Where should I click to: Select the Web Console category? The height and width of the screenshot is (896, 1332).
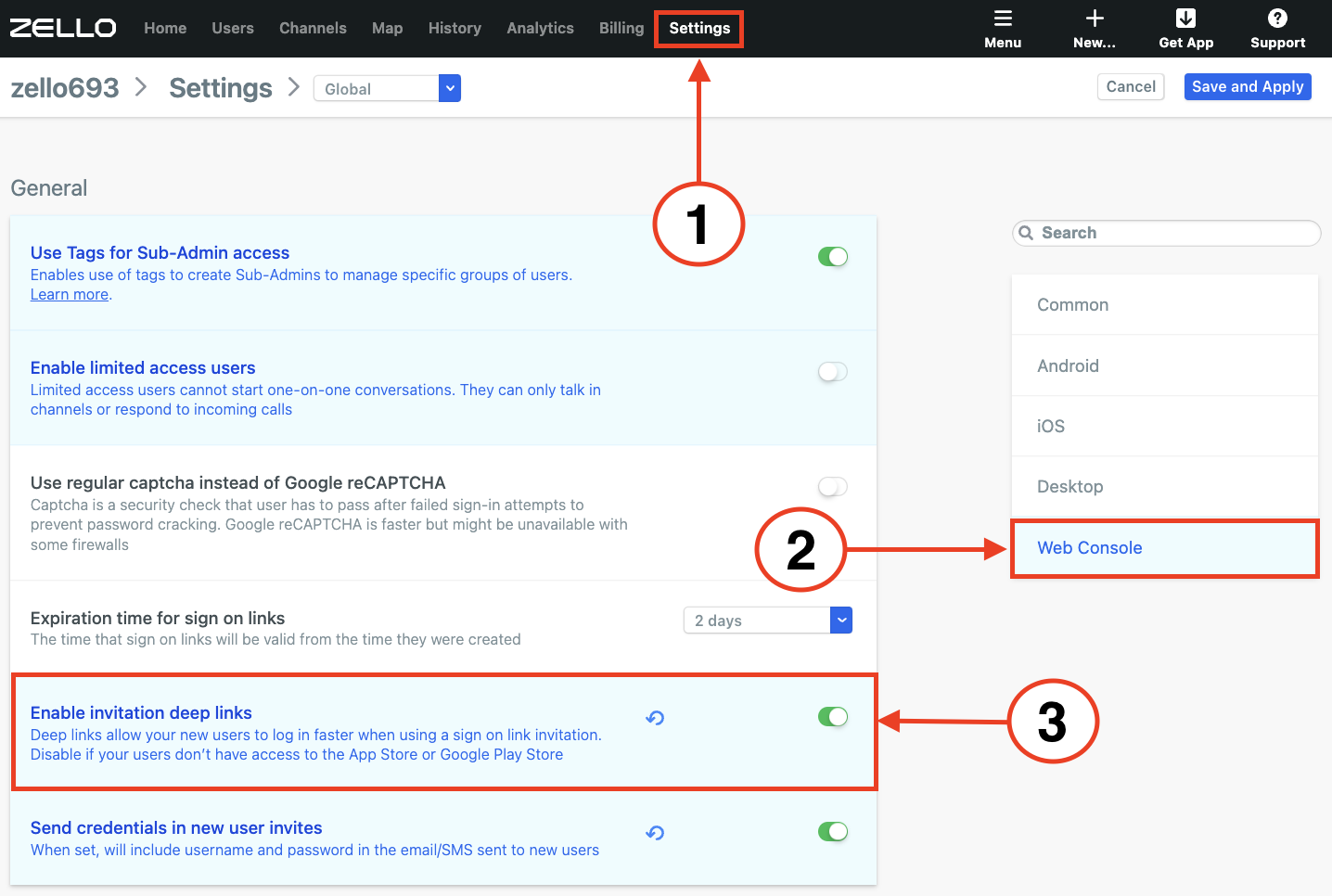[1165, 548]
